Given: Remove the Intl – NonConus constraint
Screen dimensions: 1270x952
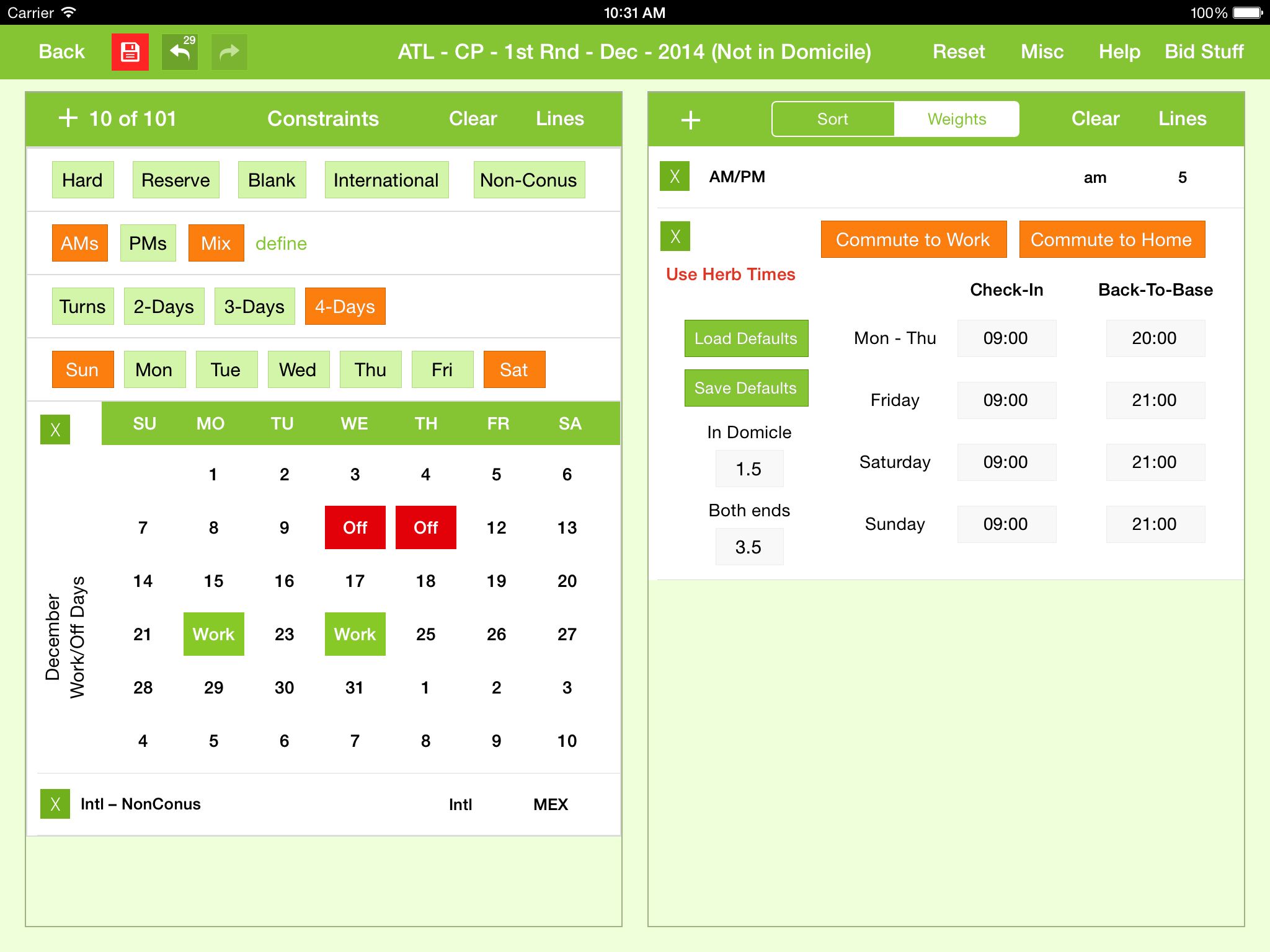Looking at the screenshot, I should (55, 804).
